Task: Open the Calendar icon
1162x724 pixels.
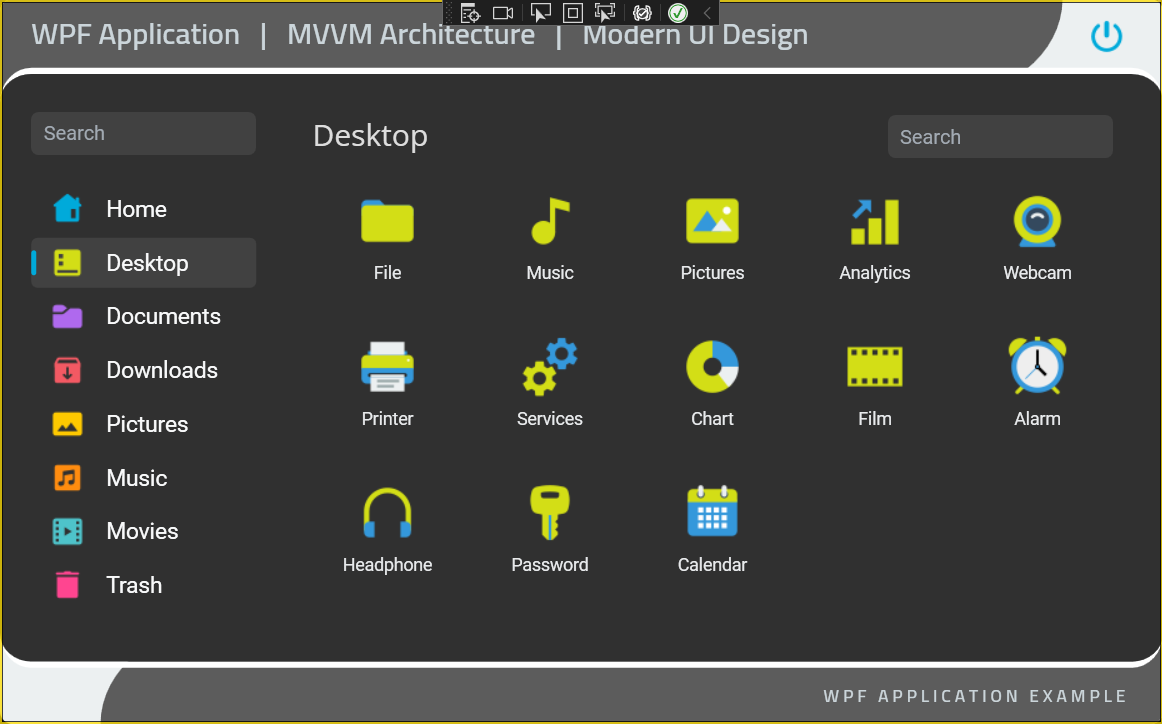Action: (x=712, y=511)
